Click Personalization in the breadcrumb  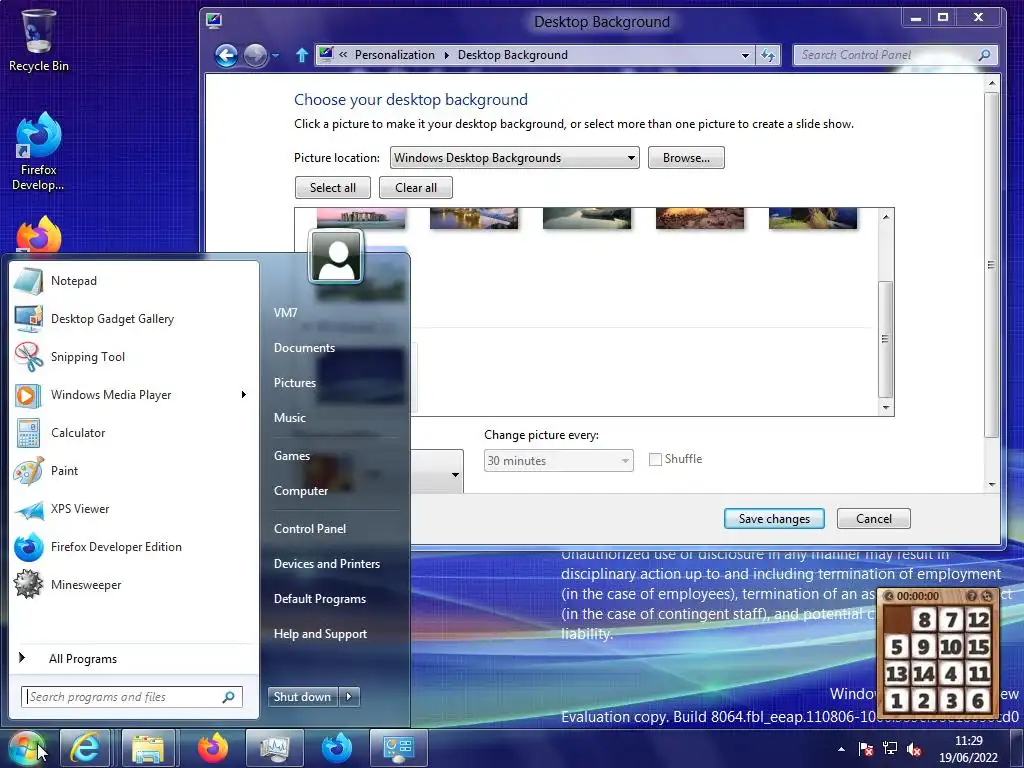tap(394, 56)
